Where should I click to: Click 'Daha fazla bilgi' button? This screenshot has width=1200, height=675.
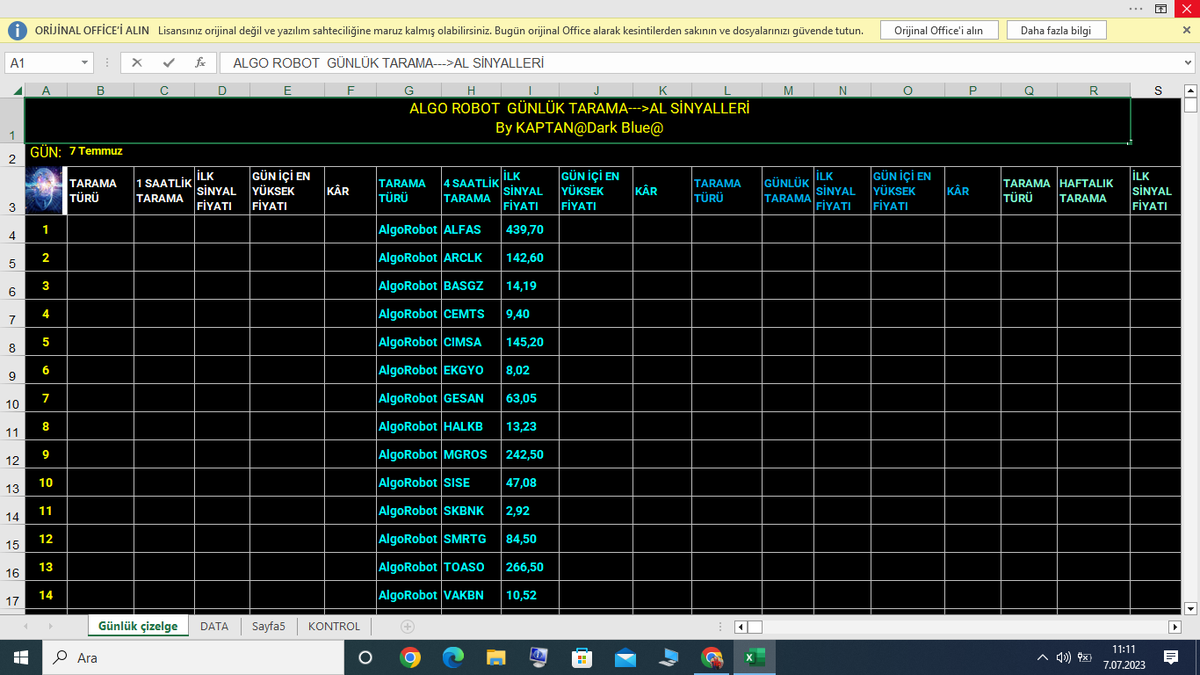pyautogui.click(x=1056, y=30)
